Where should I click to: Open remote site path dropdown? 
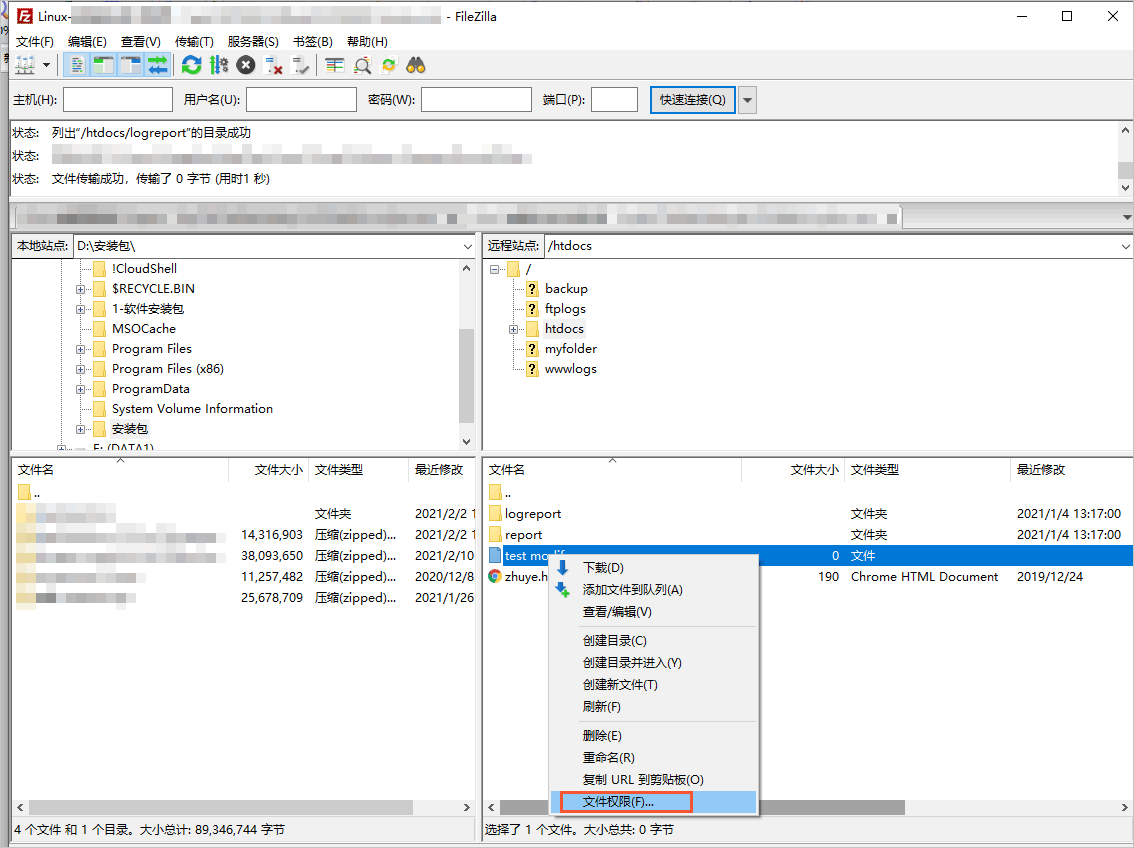(x=1125, y=247)
